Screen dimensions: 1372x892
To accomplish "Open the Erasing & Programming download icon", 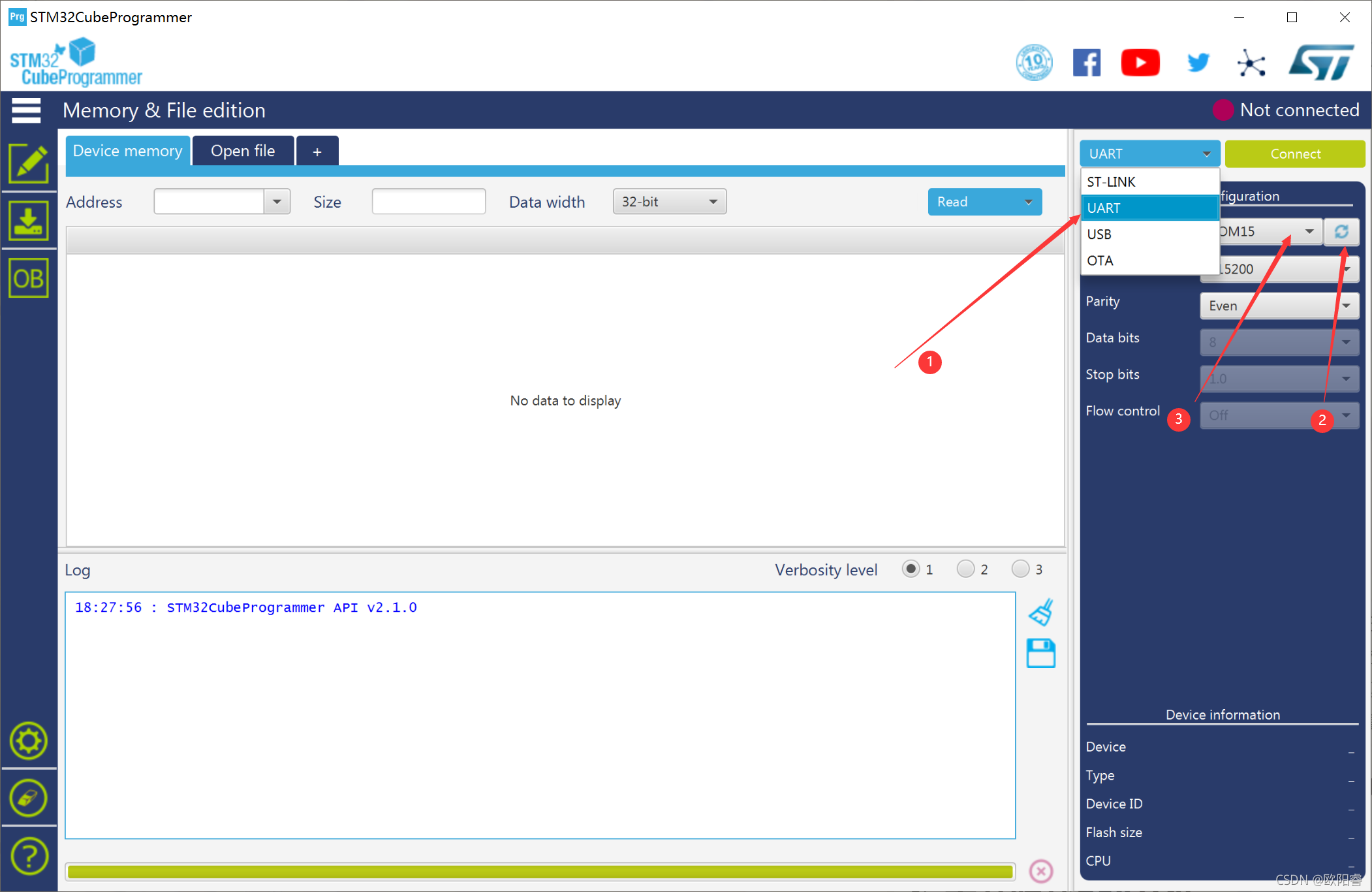I will 28,221.
